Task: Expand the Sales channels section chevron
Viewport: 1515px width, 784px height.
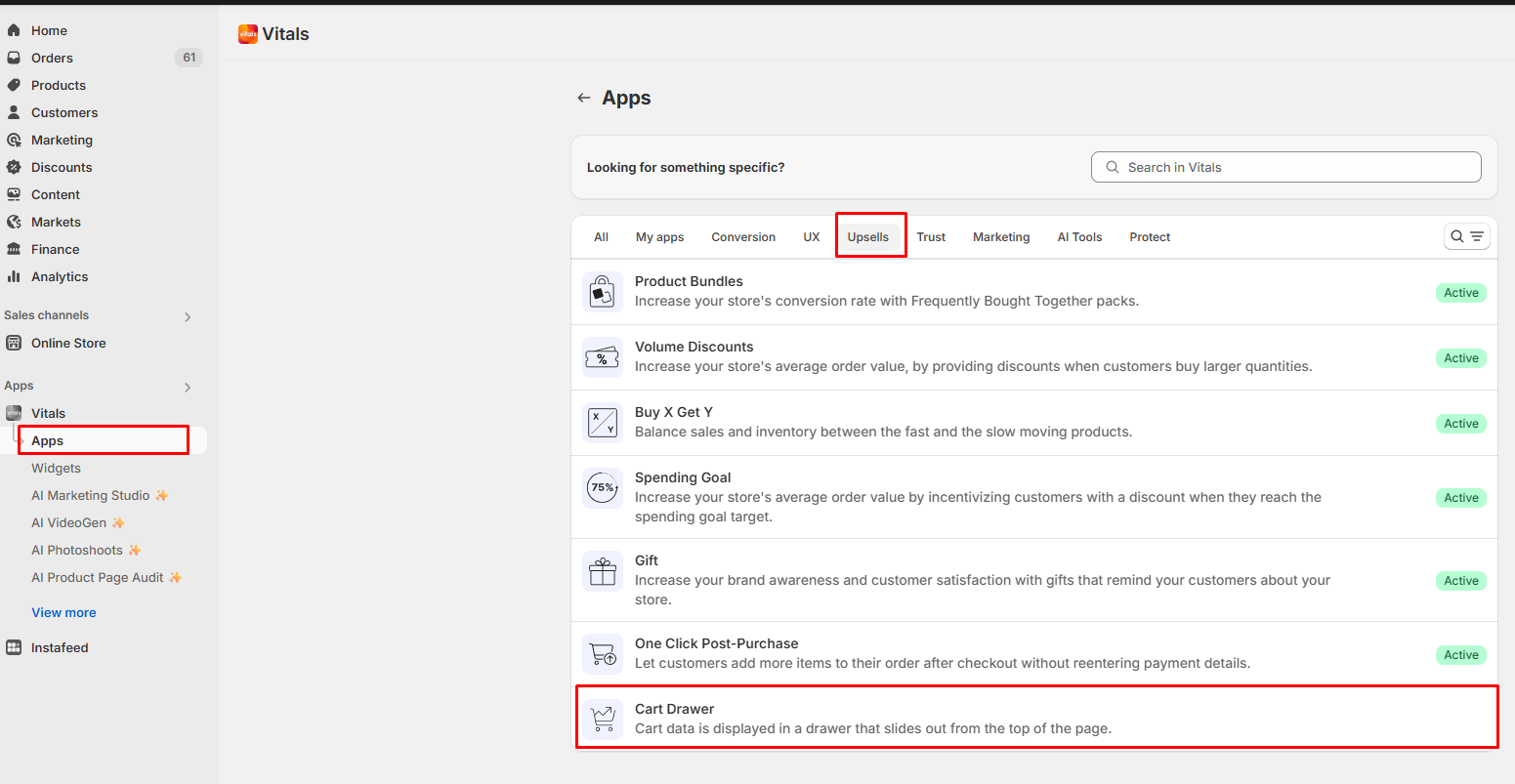Action: coord(188,316)
